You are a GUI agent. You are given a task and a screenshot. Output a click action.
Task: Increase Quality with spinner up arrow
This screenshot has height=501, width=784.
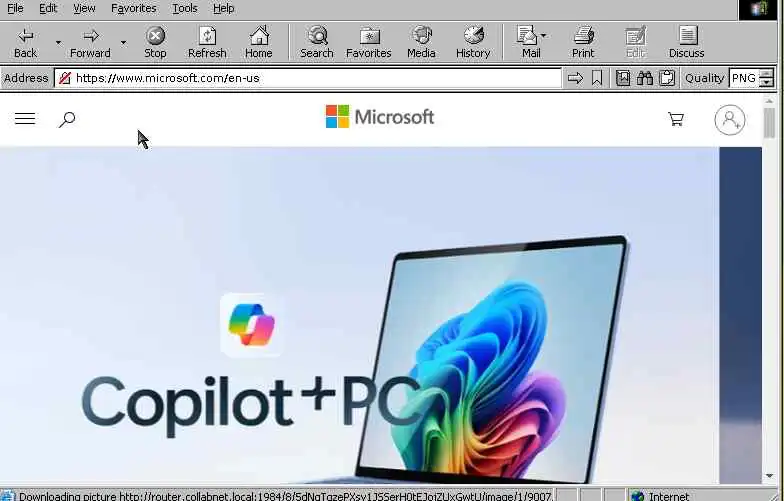(766, 74)
